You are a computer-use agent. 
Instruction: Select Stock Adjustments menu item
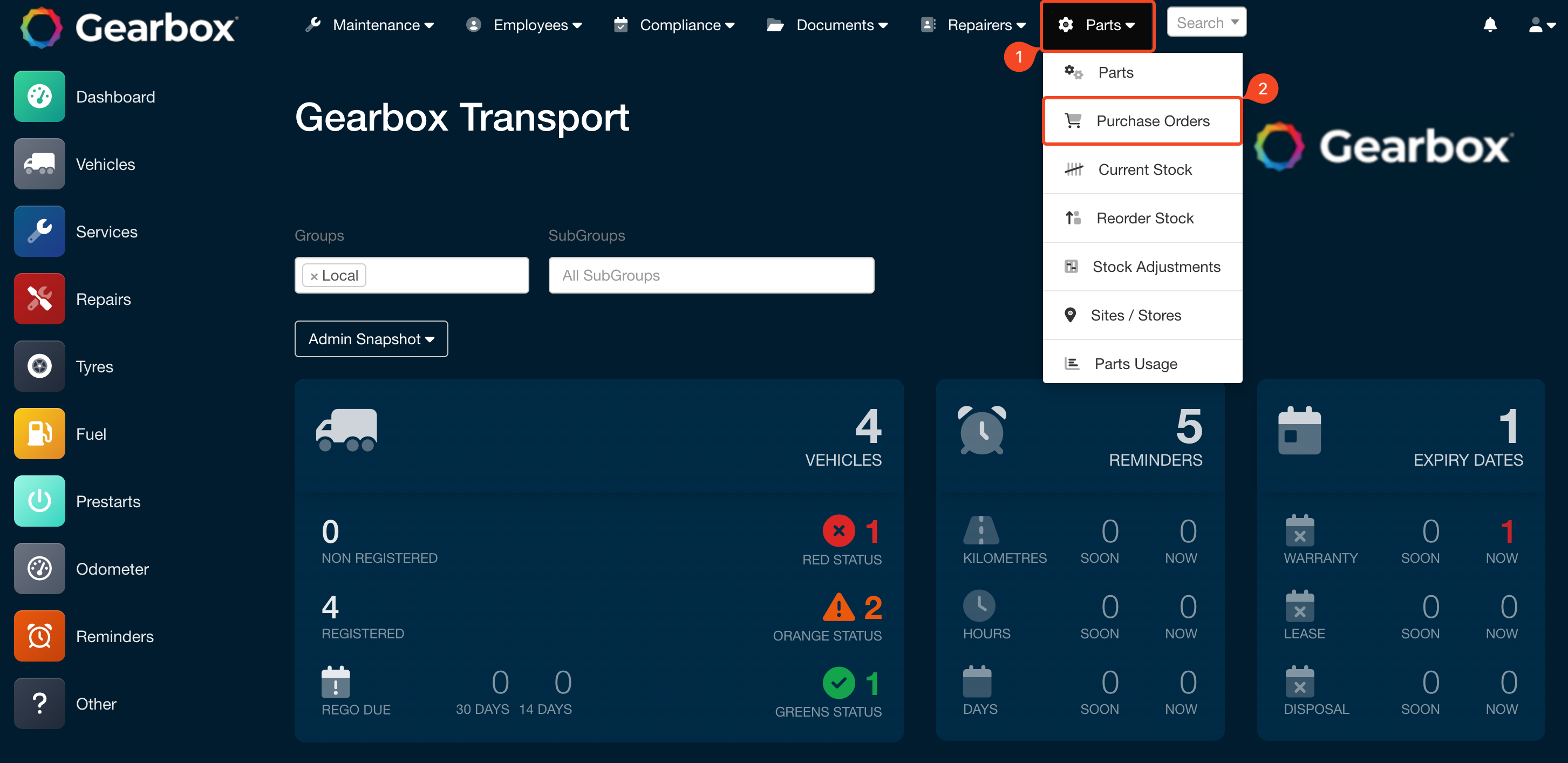[1142, 267]
